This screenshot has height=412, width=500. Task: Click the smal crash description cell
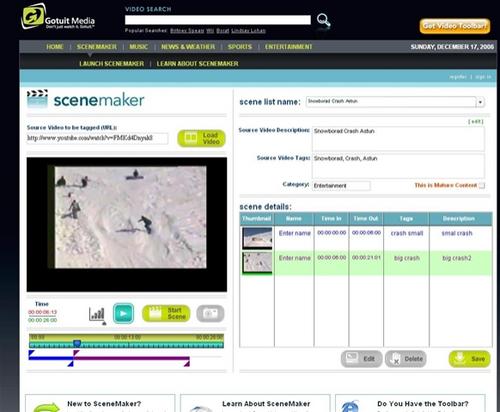[x=457, y=233]
